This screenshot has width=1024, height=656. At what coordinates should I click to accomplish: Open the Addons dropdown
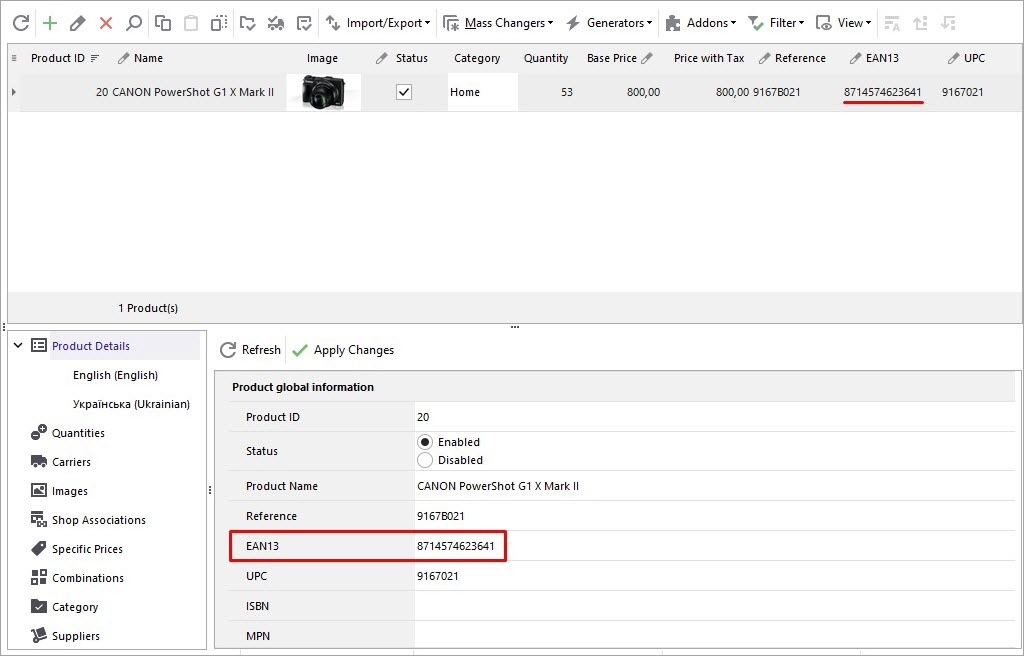(700, 23)
